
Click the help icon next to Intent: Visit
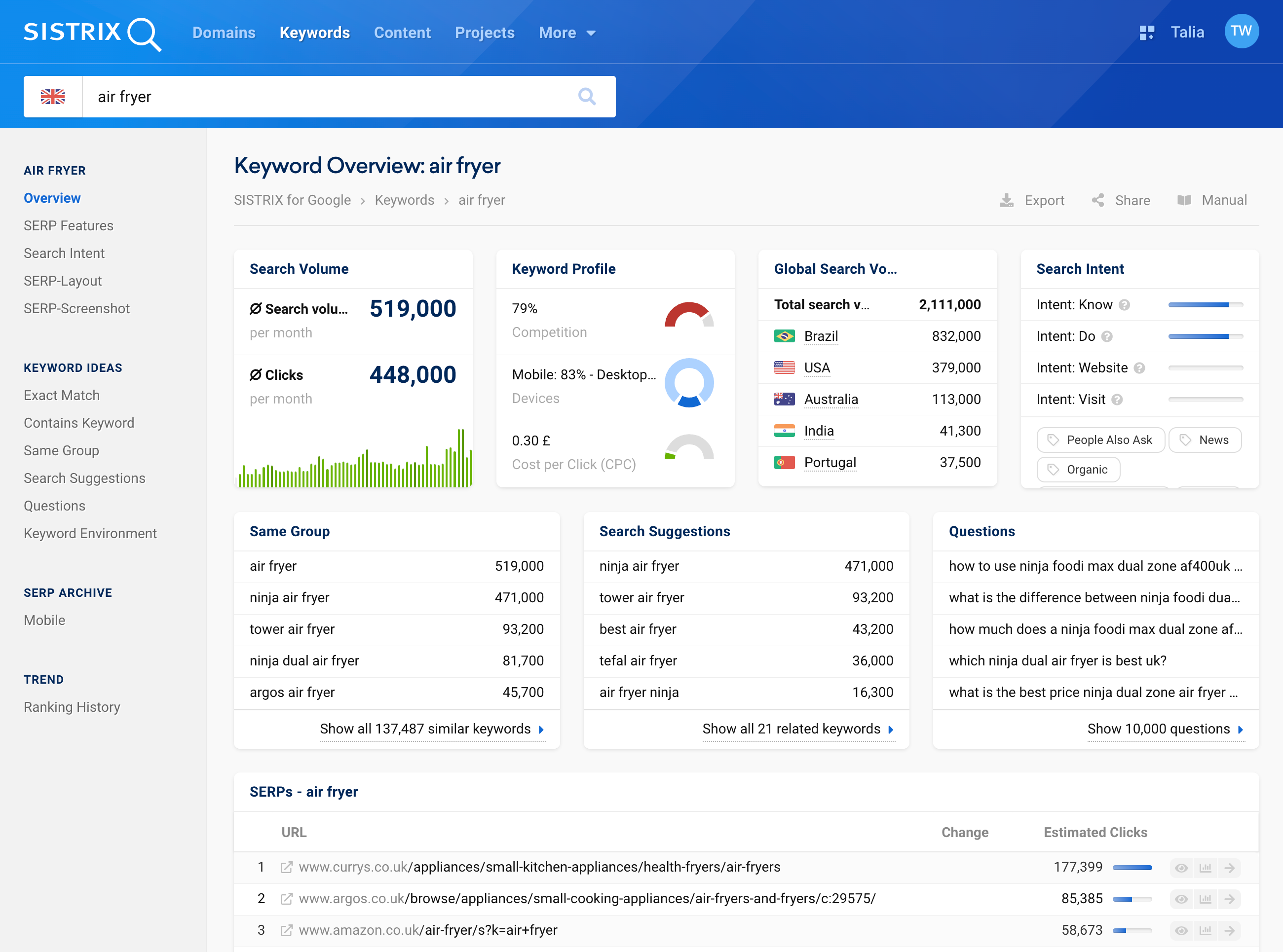pos(1117,400)
